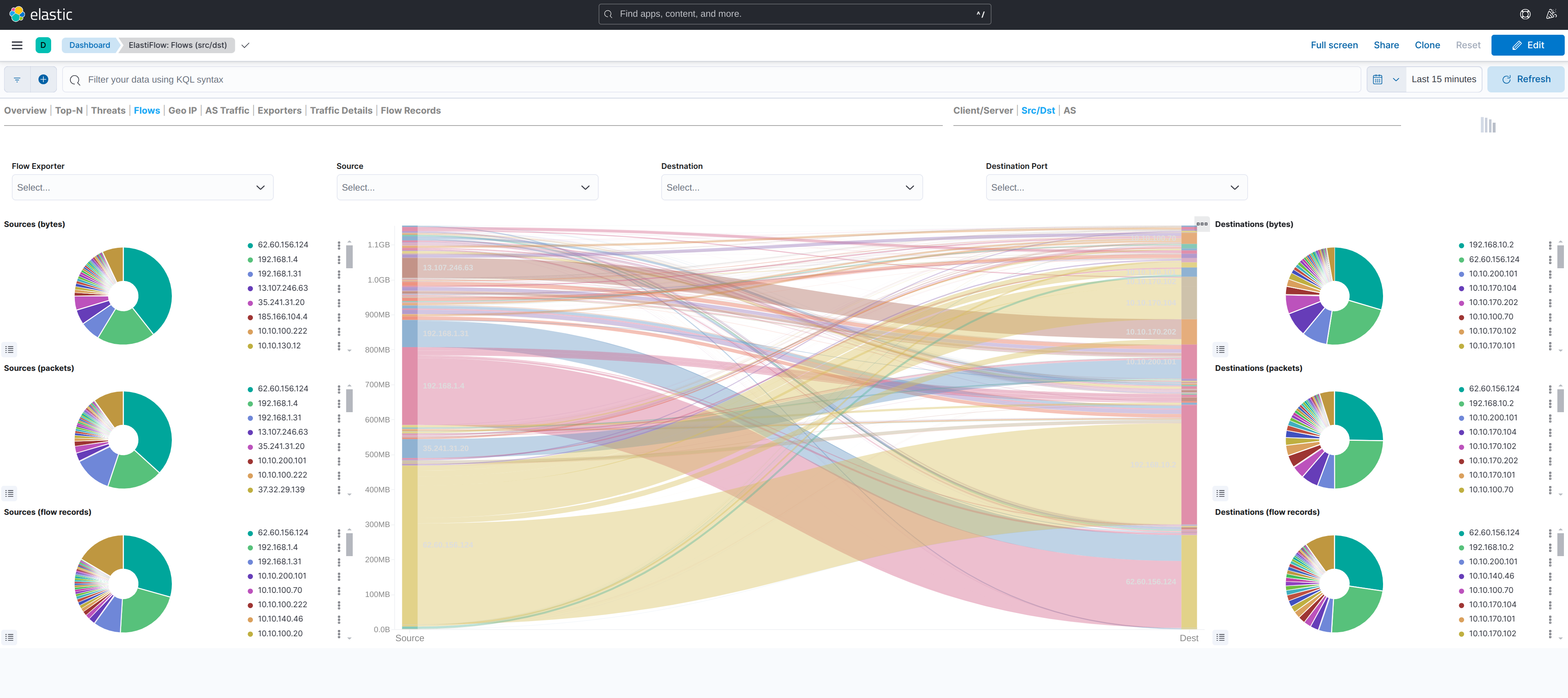Open the filter options menu icon
1568x698 pixels.
point(17,79)
